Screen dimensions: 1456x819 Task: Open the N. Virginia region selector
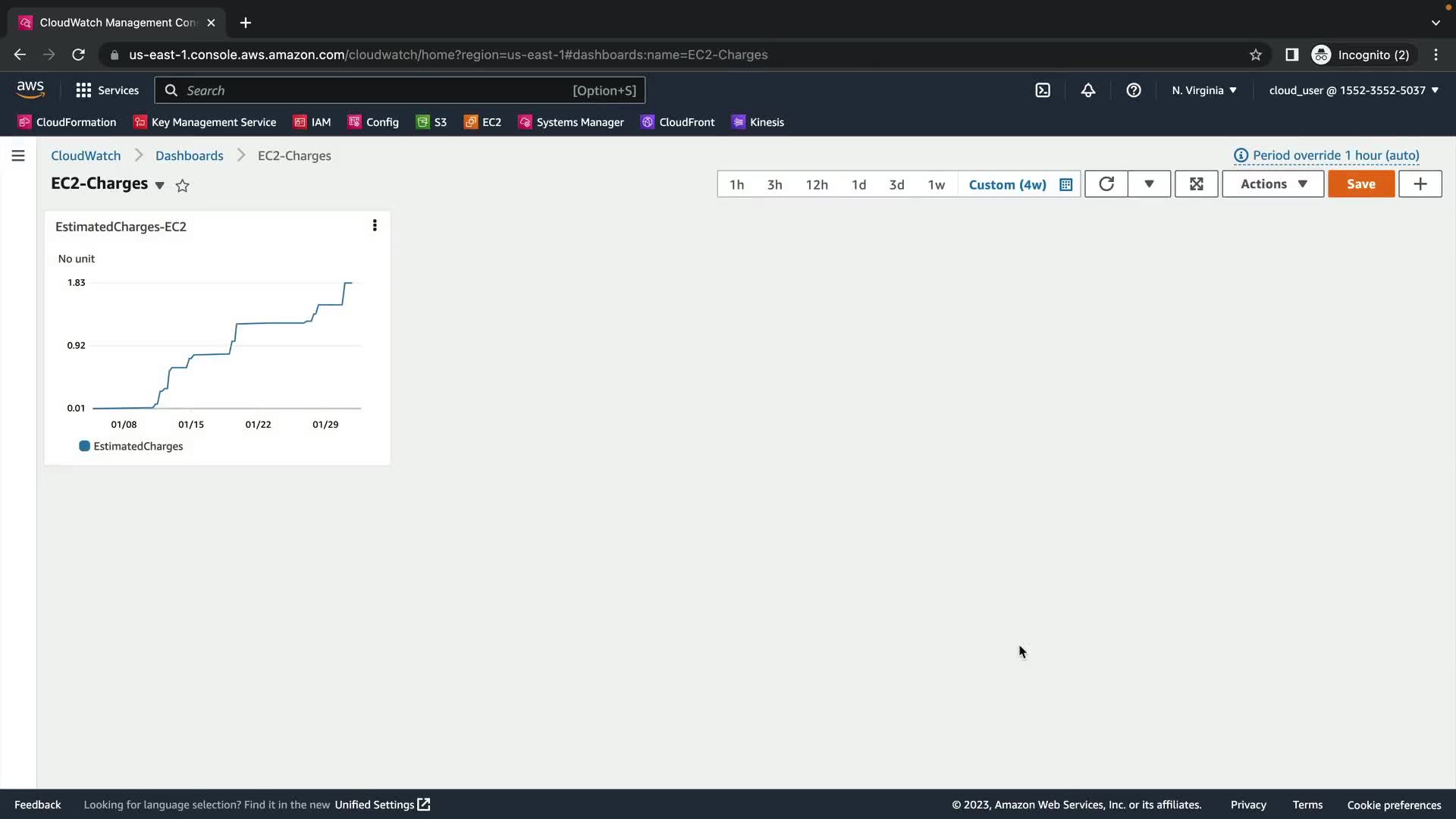pyautogui.click(x=1203, y=91)
